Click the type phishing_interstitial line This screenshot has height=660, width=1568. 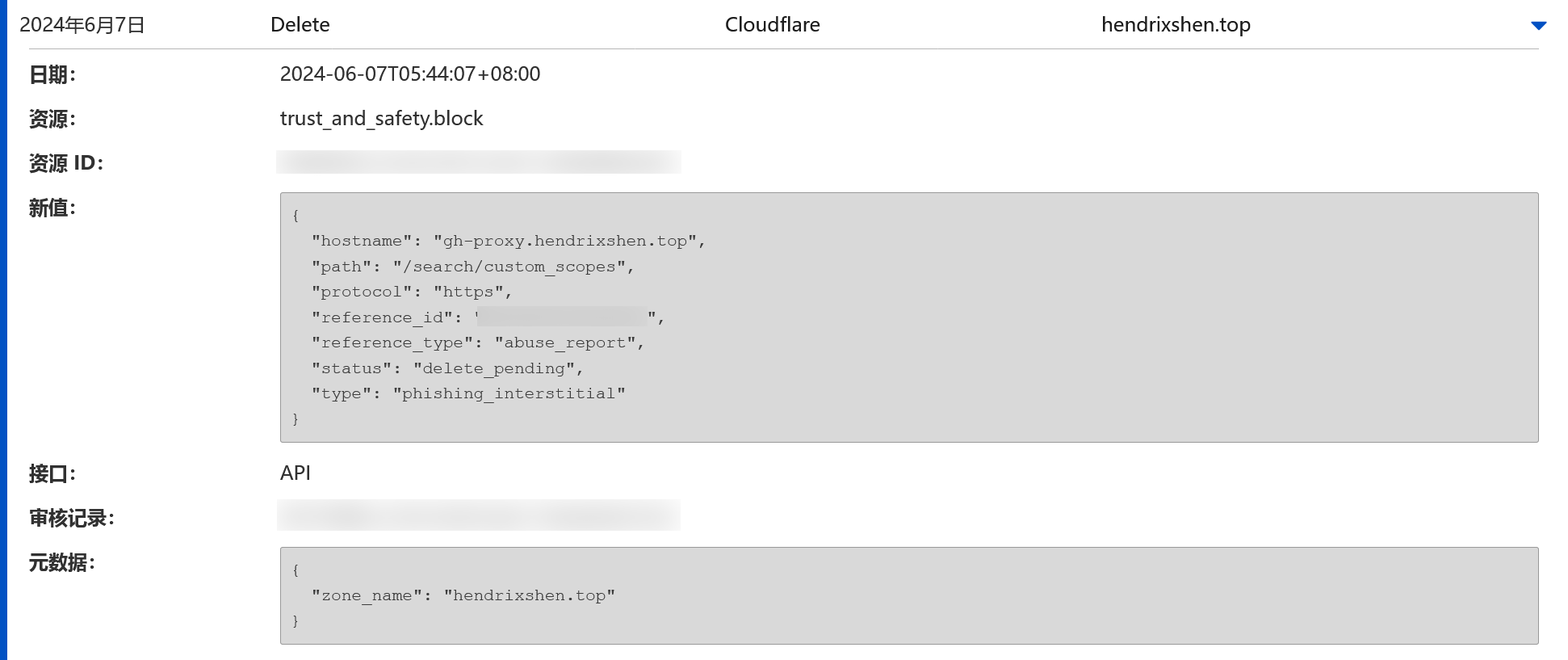coord(468,393)
